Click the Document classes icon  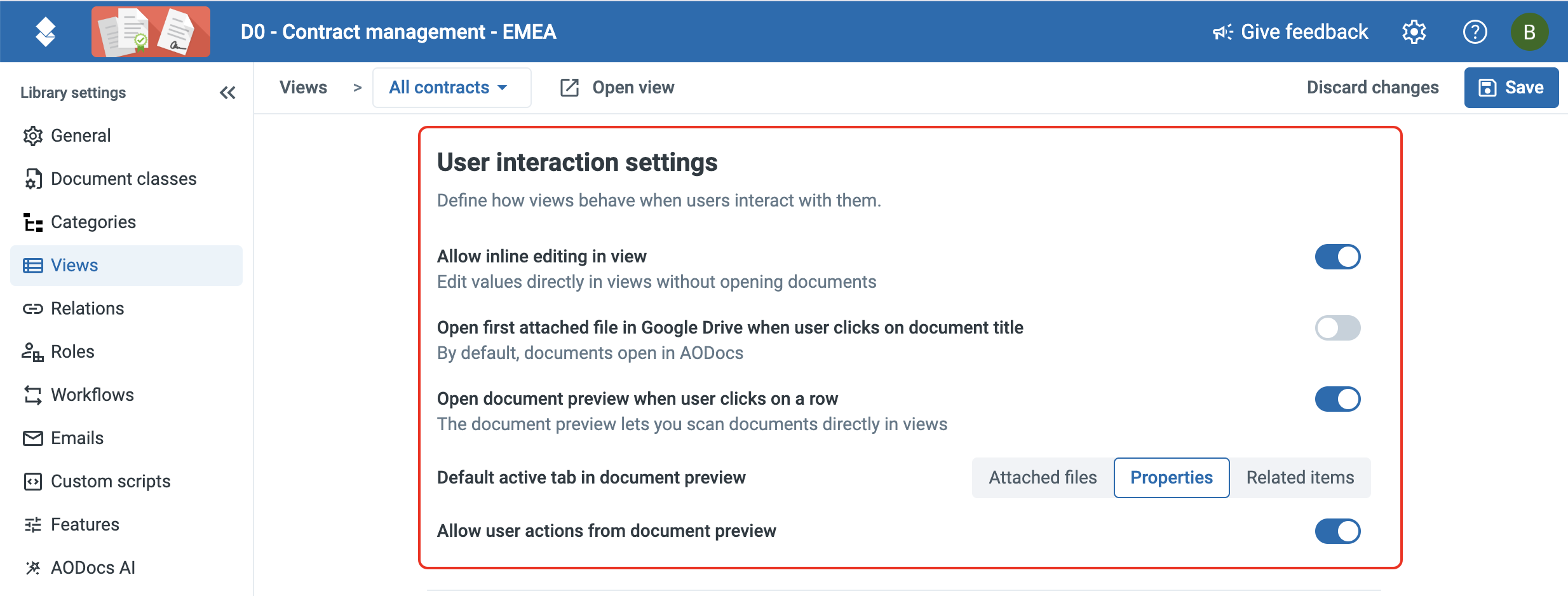pos(32,179)
